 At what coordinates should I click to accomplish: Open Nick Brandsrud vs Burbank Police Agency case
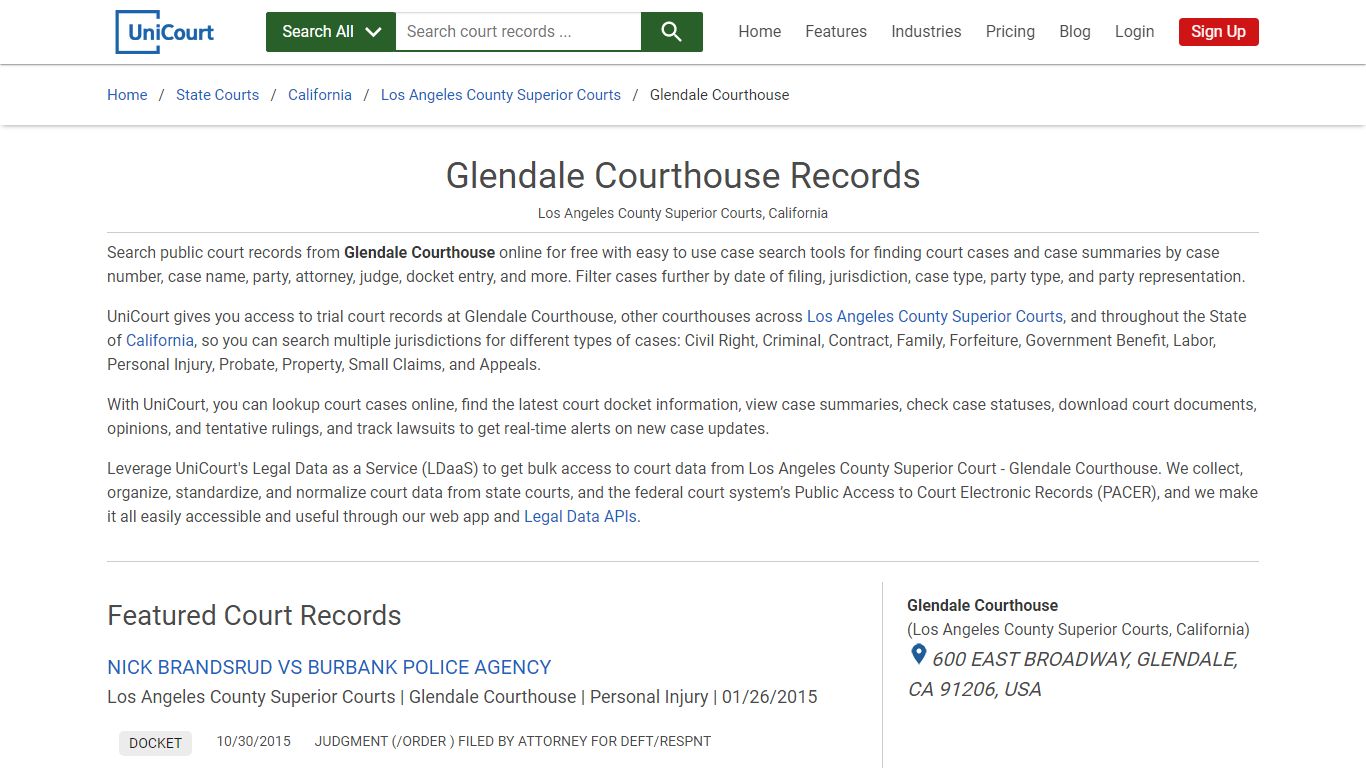click(x=329, y=667)
